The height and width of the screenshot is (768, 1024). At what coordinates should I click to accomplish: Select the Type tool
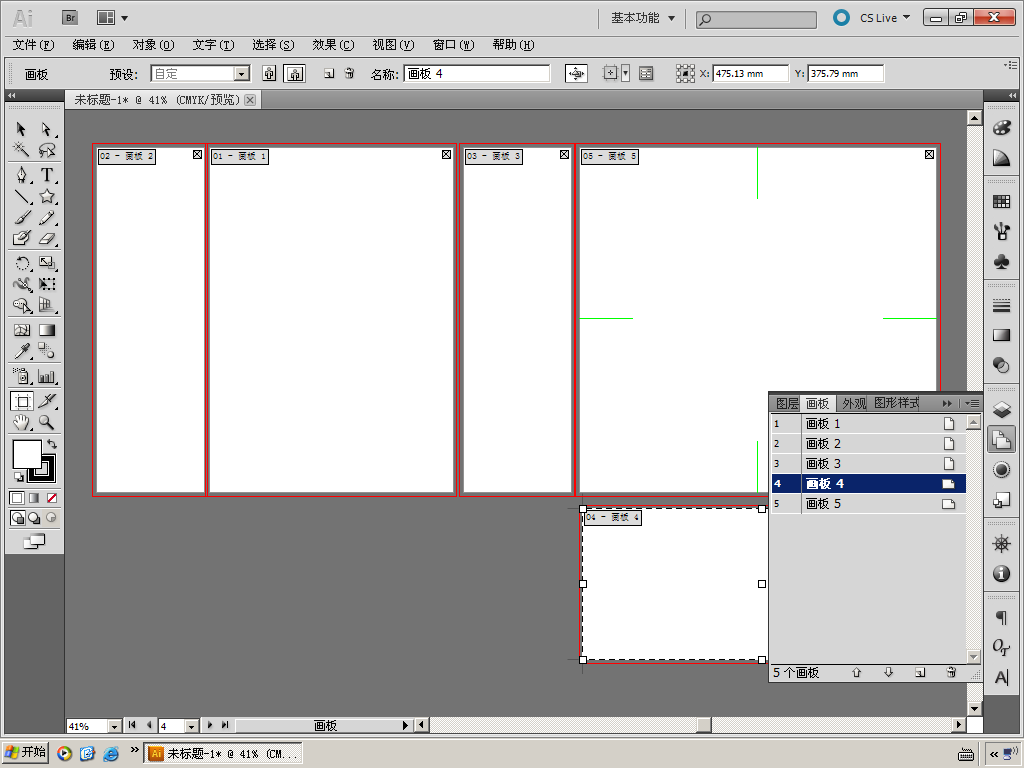pos(46,175)
